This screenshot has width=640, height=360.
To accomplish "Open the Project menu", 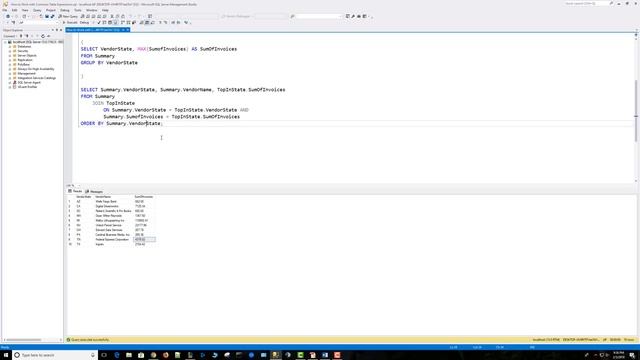I will (51, 10).
